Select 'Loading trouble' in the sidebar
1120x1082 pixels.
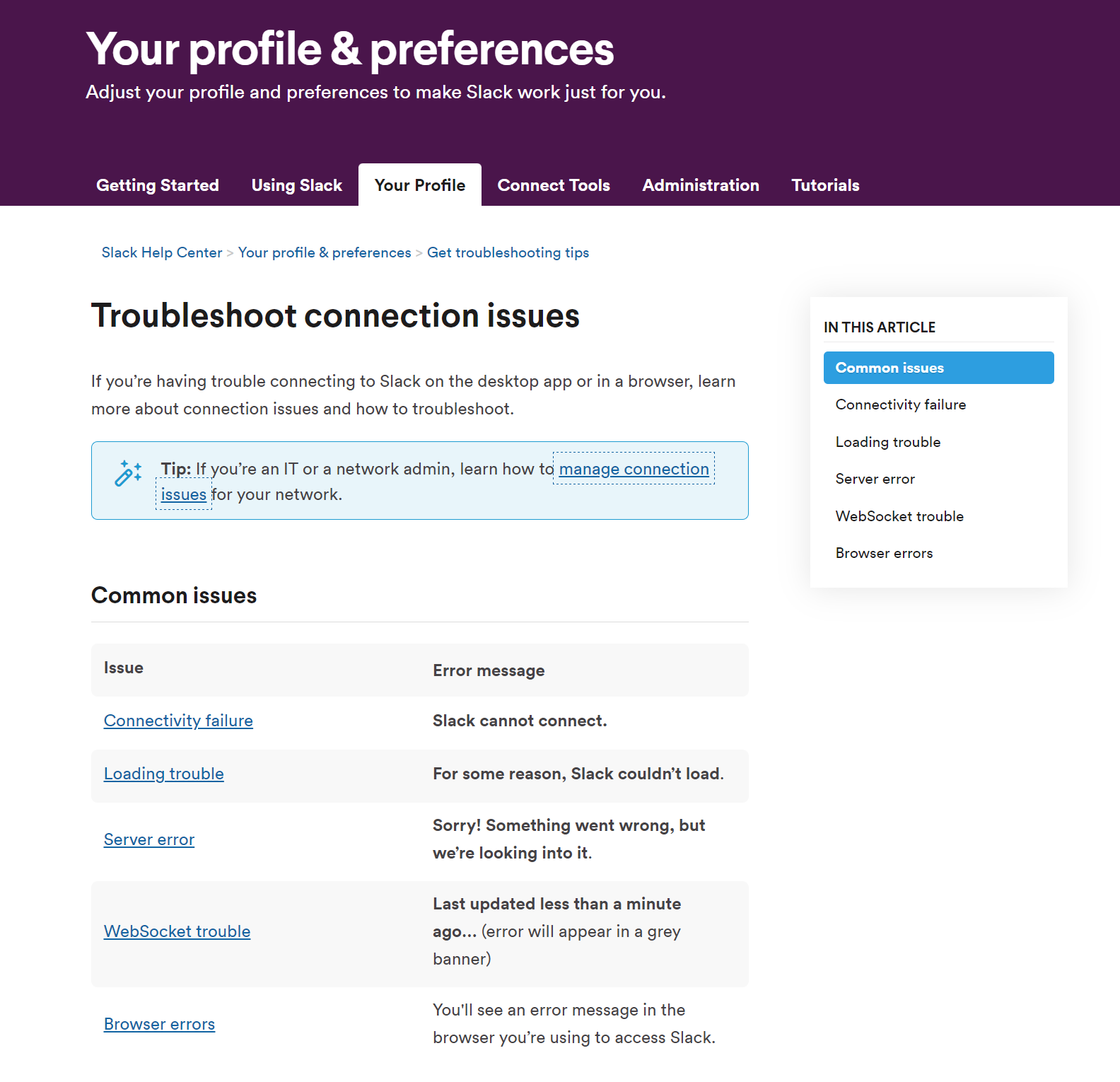pyautogui.click(x=888, y=441)
